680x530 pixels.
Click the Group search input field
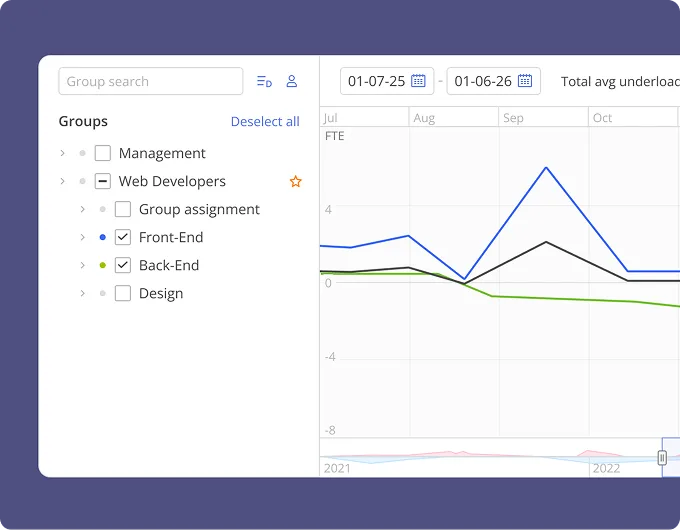tap(150, 82)
